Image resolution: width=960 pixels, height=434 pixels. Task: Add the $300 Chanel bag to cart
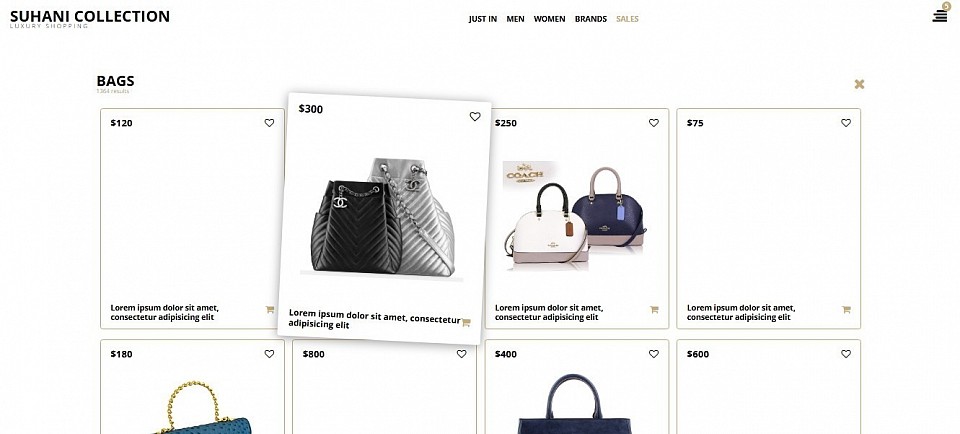pos(466,323)
